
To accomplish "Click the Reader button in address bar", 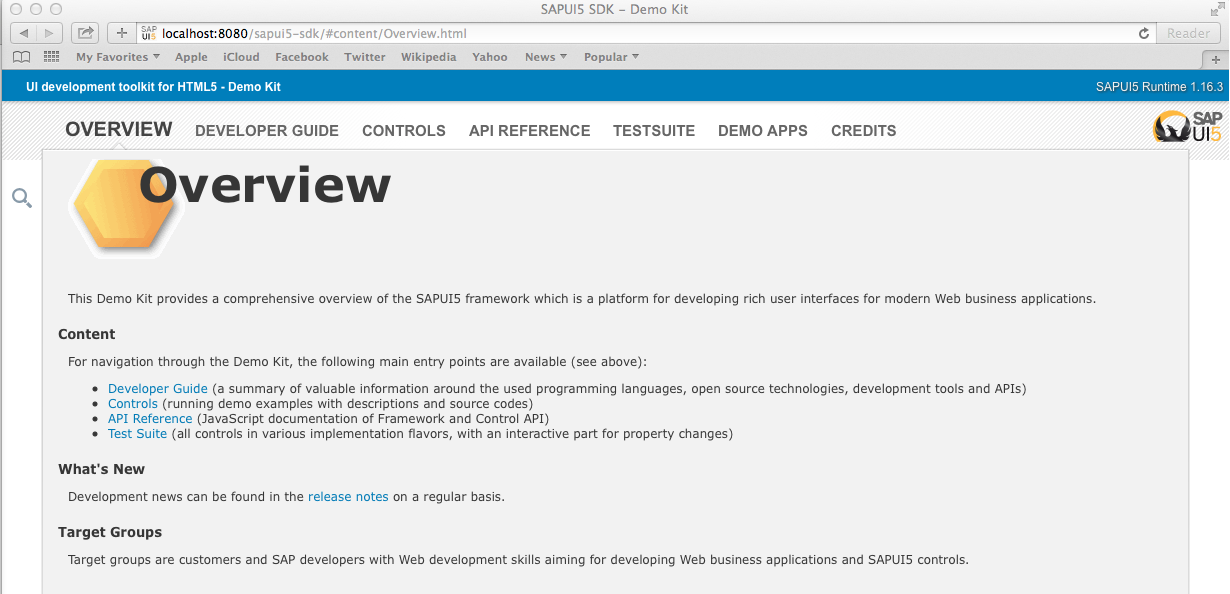I will [1188, 33].
